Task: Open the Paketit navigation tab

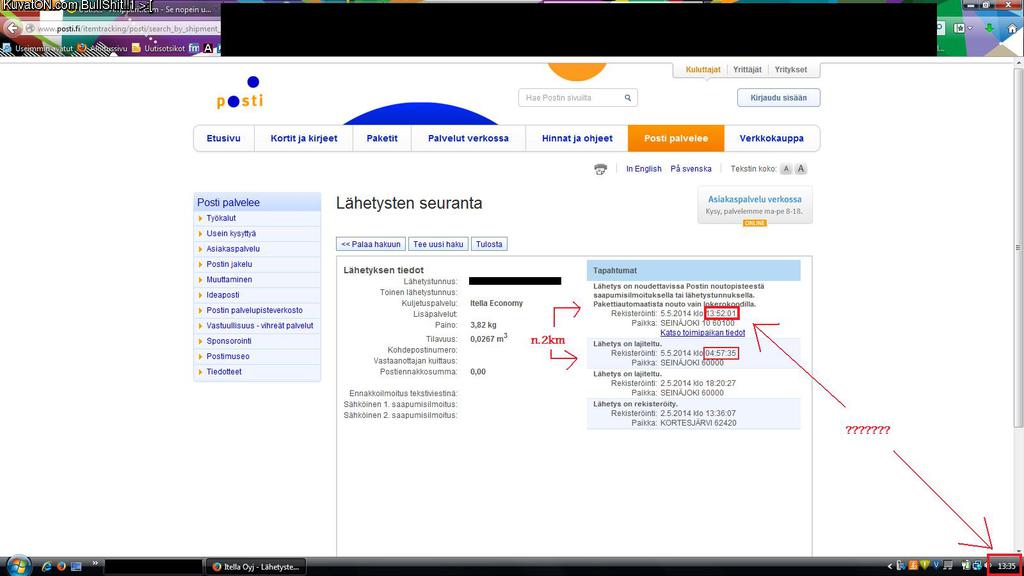Action: 382,138
